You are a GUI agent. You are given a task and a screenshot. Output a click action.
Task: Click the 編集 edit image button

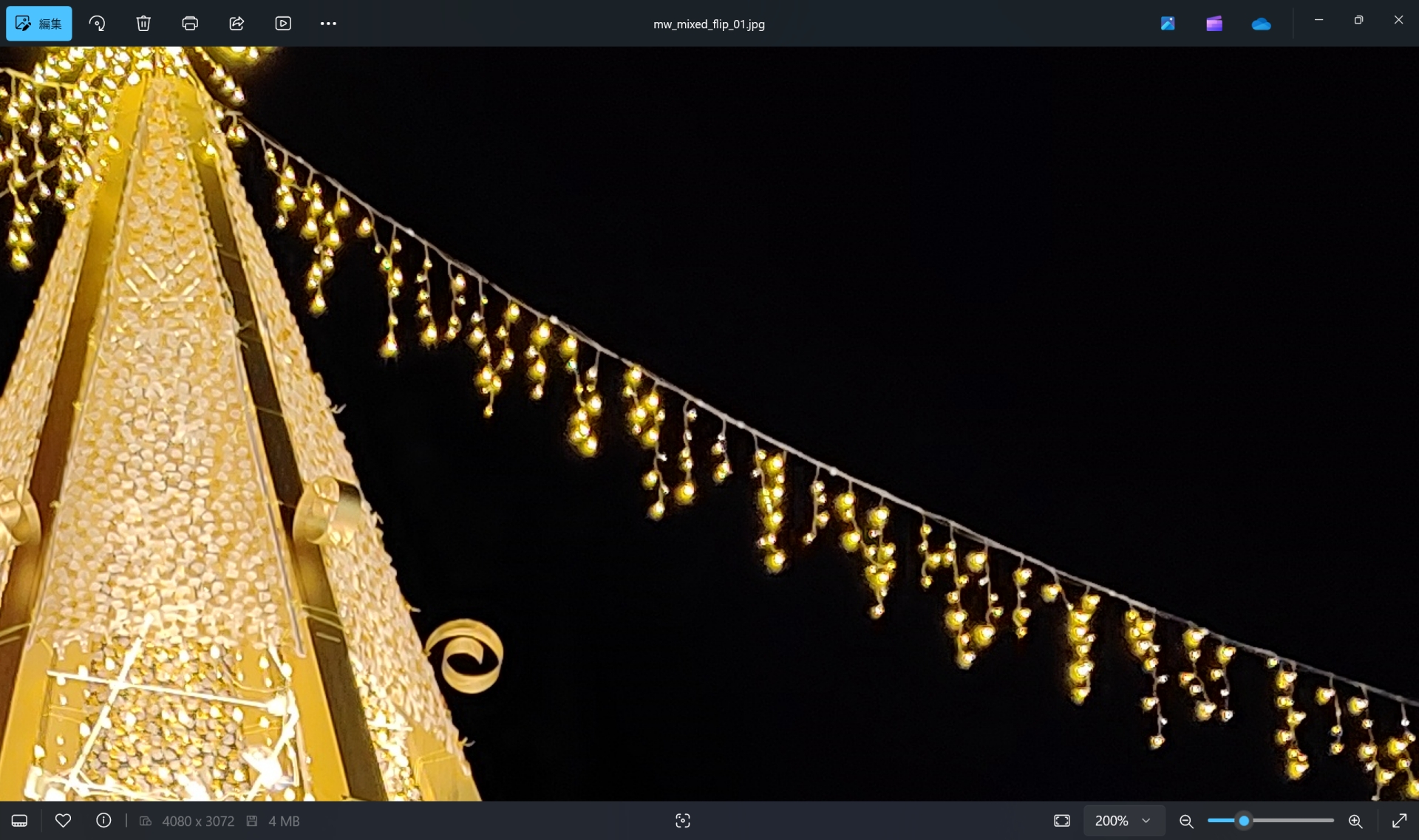click(39, 24)
